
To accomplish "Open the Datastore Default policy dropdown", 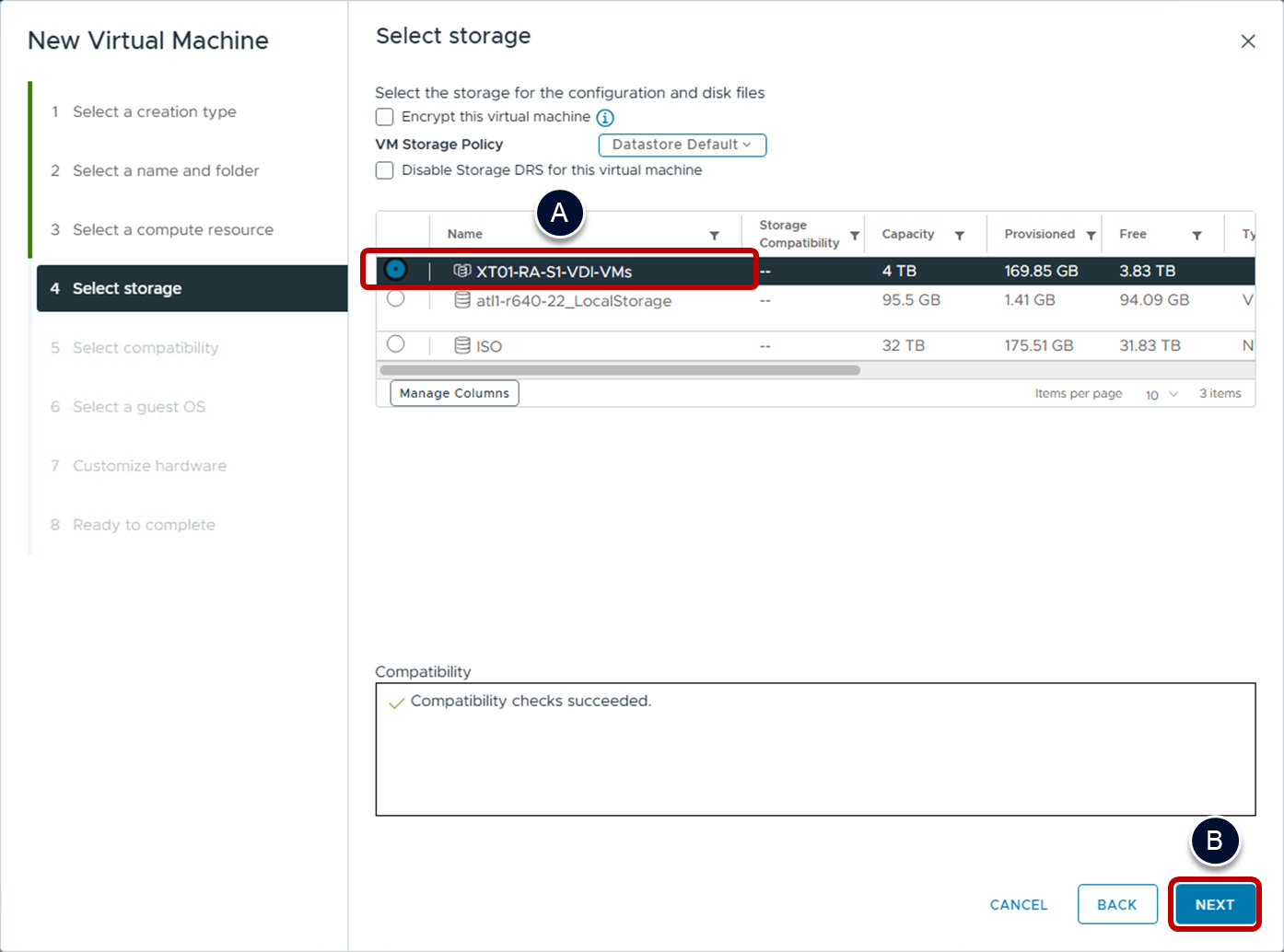I will [x=682, y=145].
